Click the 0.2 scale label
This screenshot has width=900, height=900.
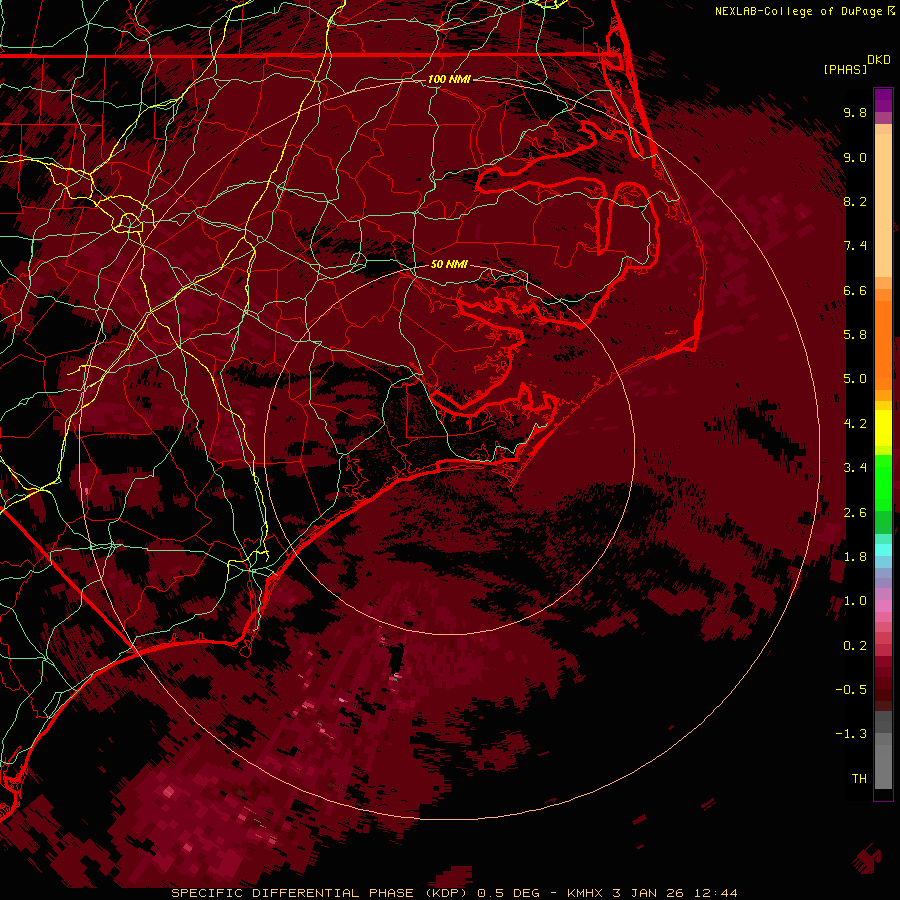pyautogui.click(x=855, y=646)
